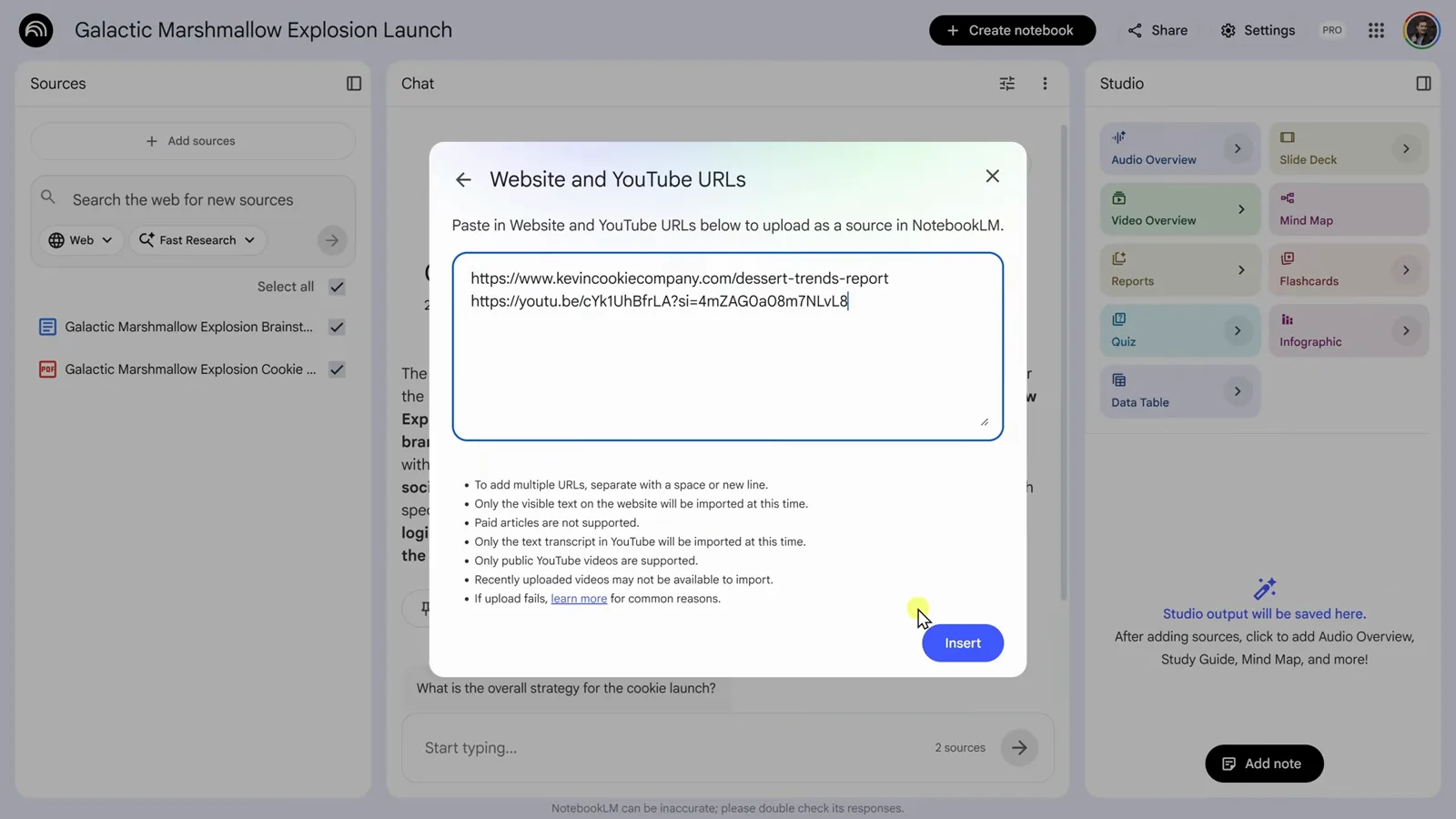The width and height of the screenshot is (1456, 819).
Task: Open the Web source type dropdown
Action: tap(81, 240)
